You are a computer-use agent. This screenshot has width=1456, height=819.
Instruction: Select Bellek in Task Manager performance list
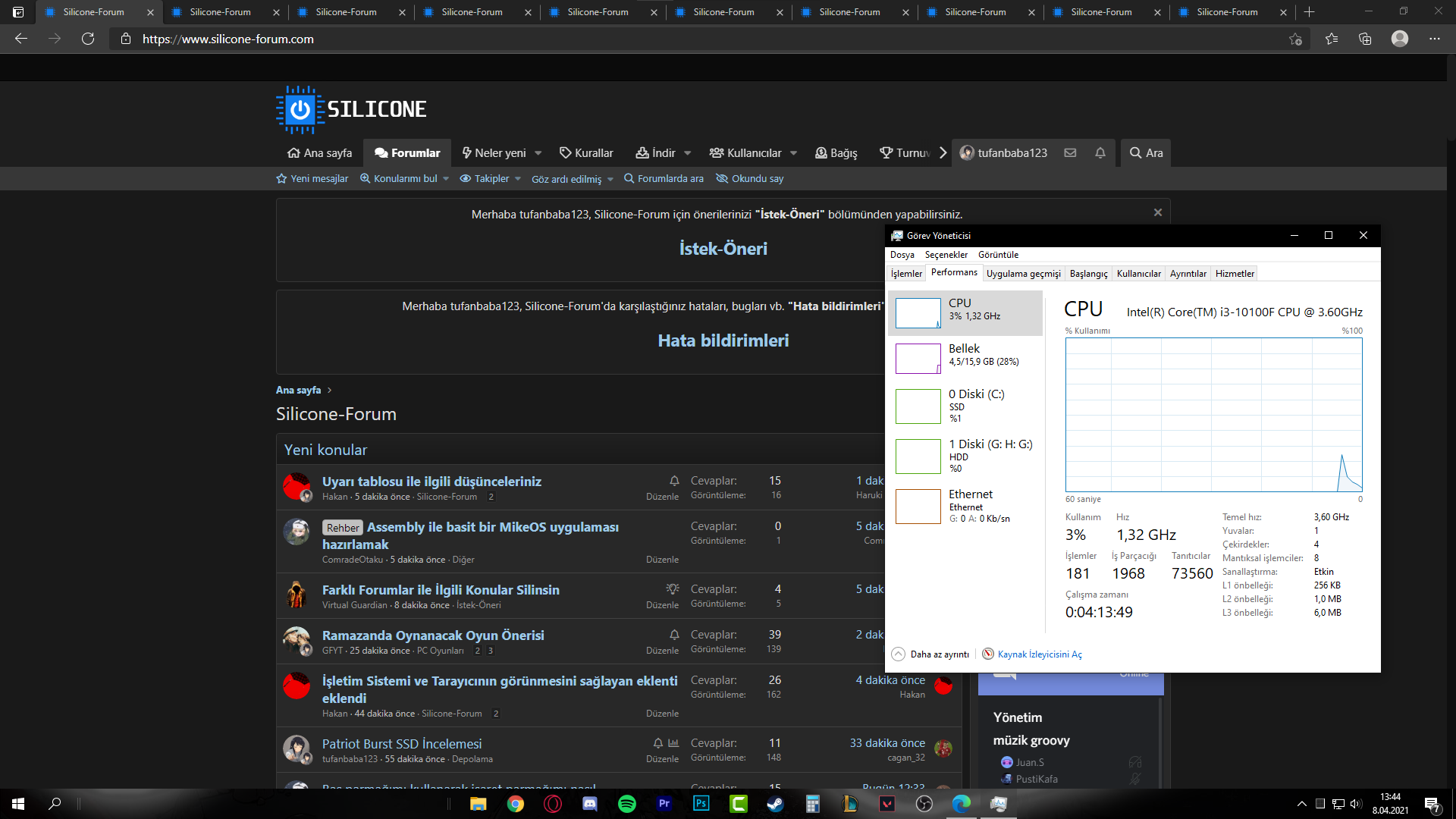(x=965, y=358)
